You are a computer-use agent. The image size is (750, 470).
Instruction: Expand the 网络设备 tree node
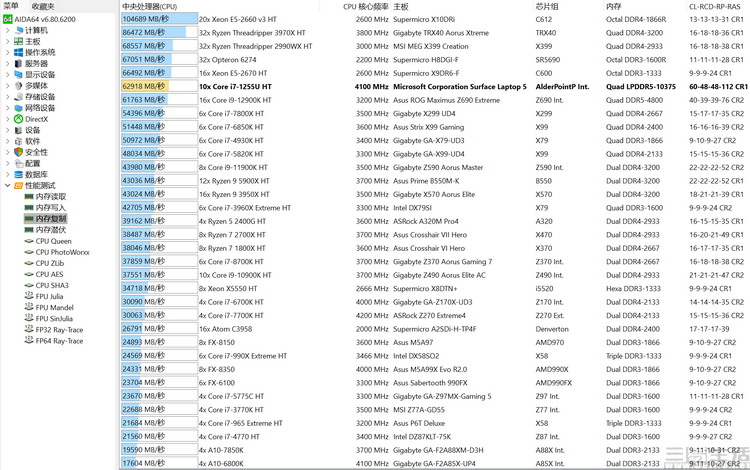tap(7, 108)
